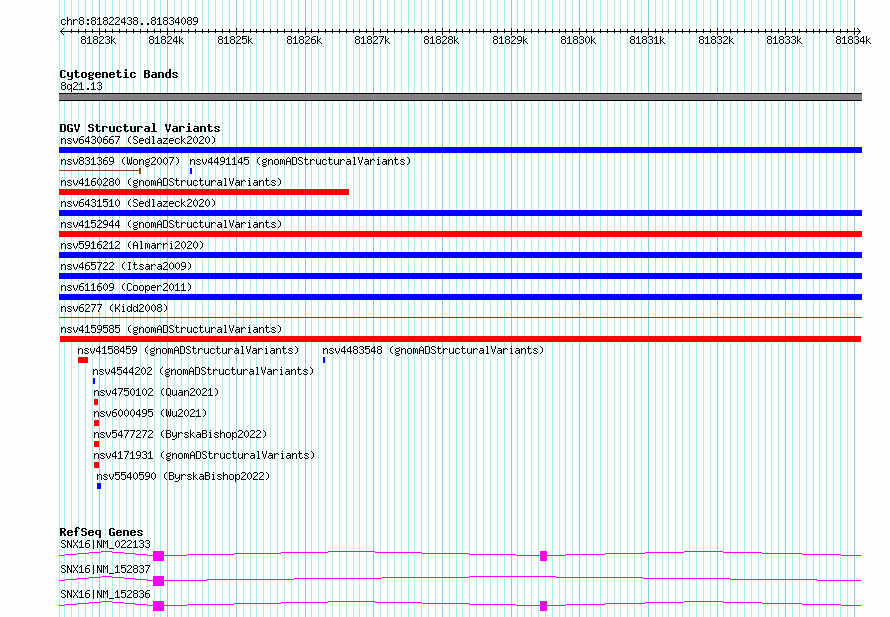Click second magenta exon of SNX16|NM_152836
Image resolution: width=890 pixels, height=617 pixels.
(x=543, y=606)
